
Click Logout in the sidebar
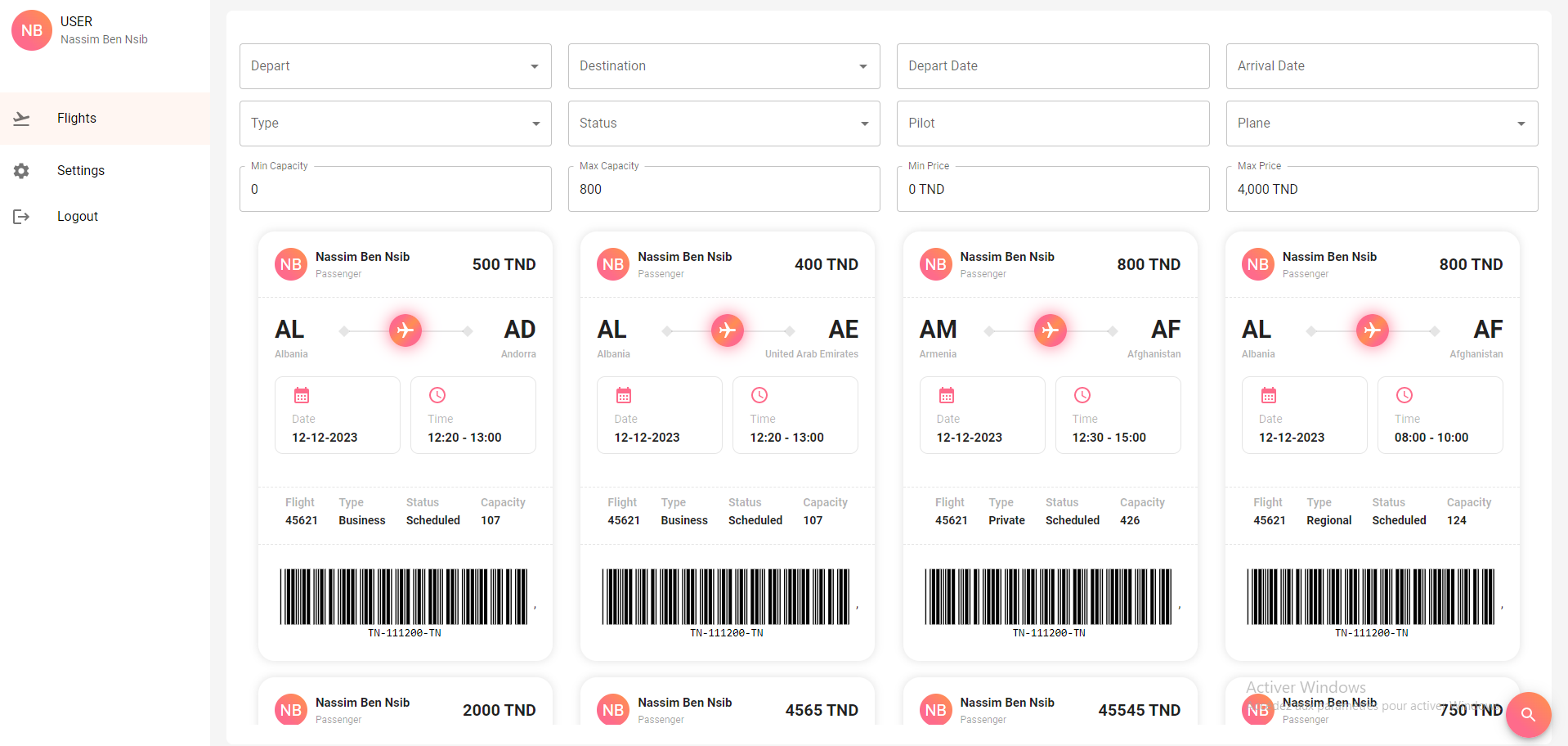pyautogui.click(x=78, y=216)
